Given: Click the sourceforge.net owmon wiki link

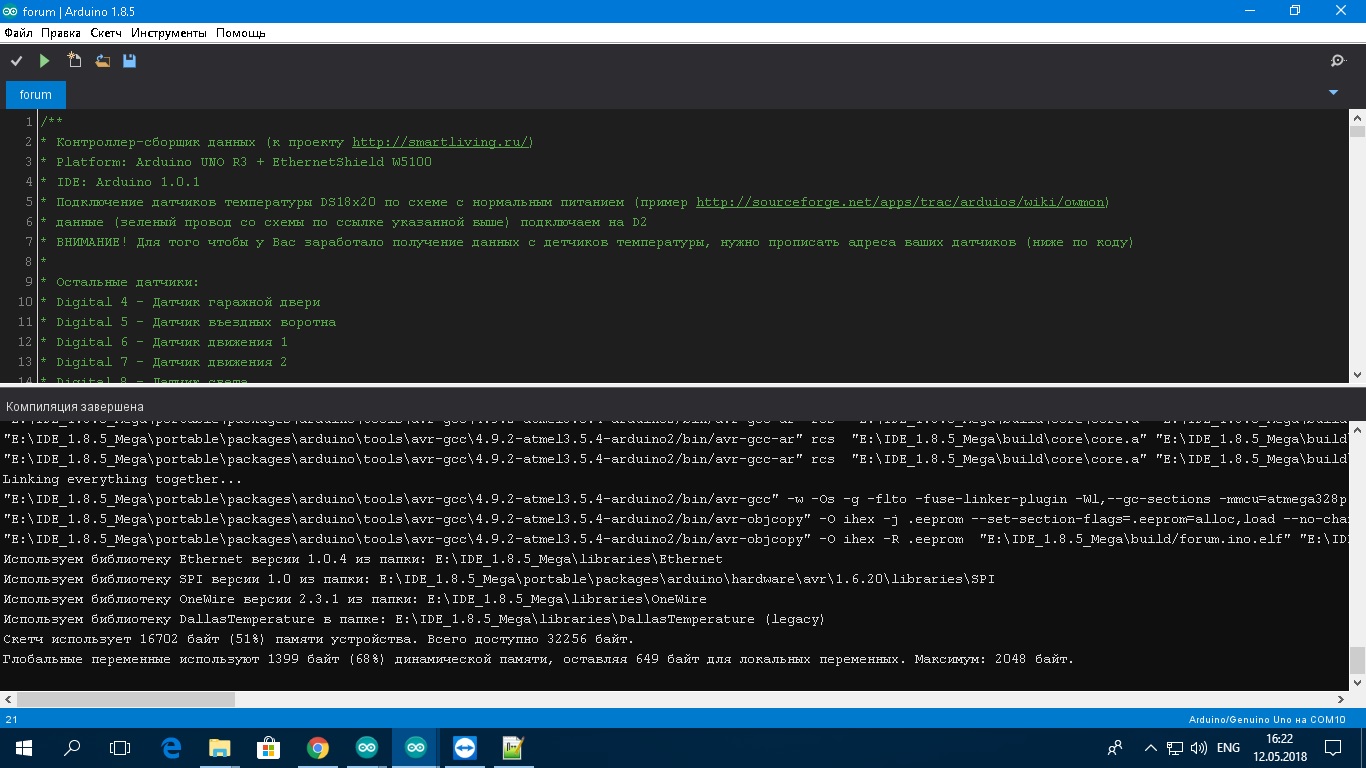Looking at the screenshot, I should 902,202.
